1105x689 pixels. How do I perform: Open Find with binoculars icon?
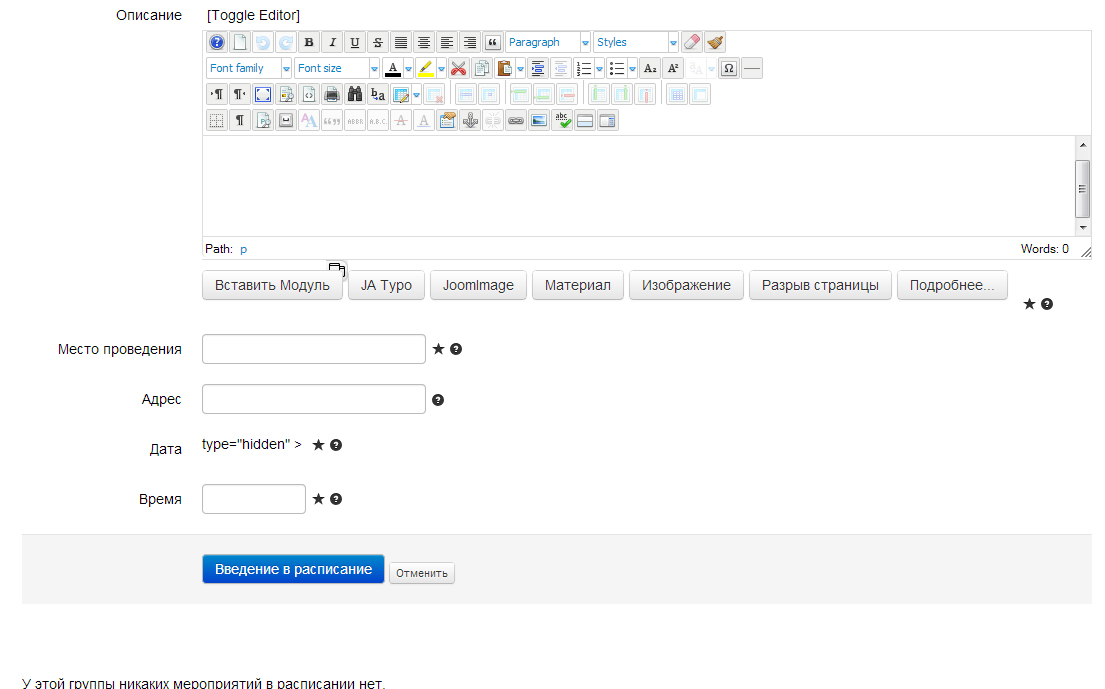[x=355, y=94]
